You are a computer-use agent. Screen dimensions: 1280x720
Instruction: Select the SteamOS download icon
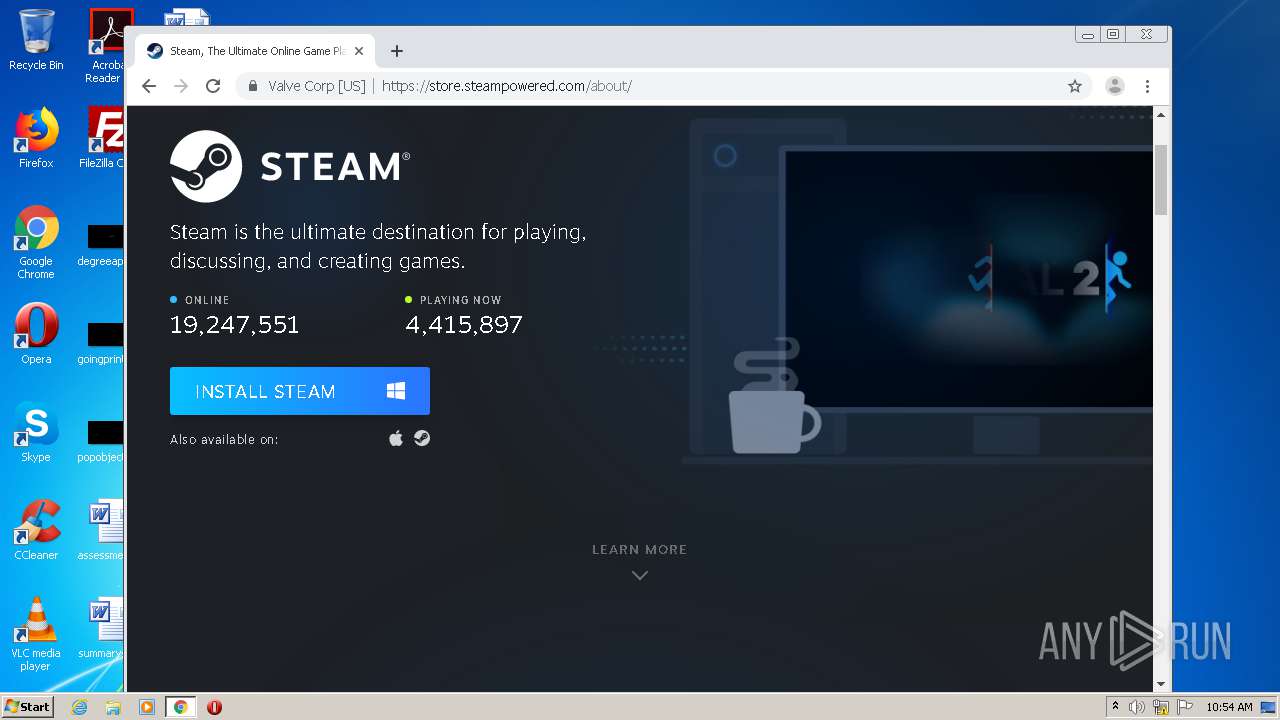click(422, 438)
